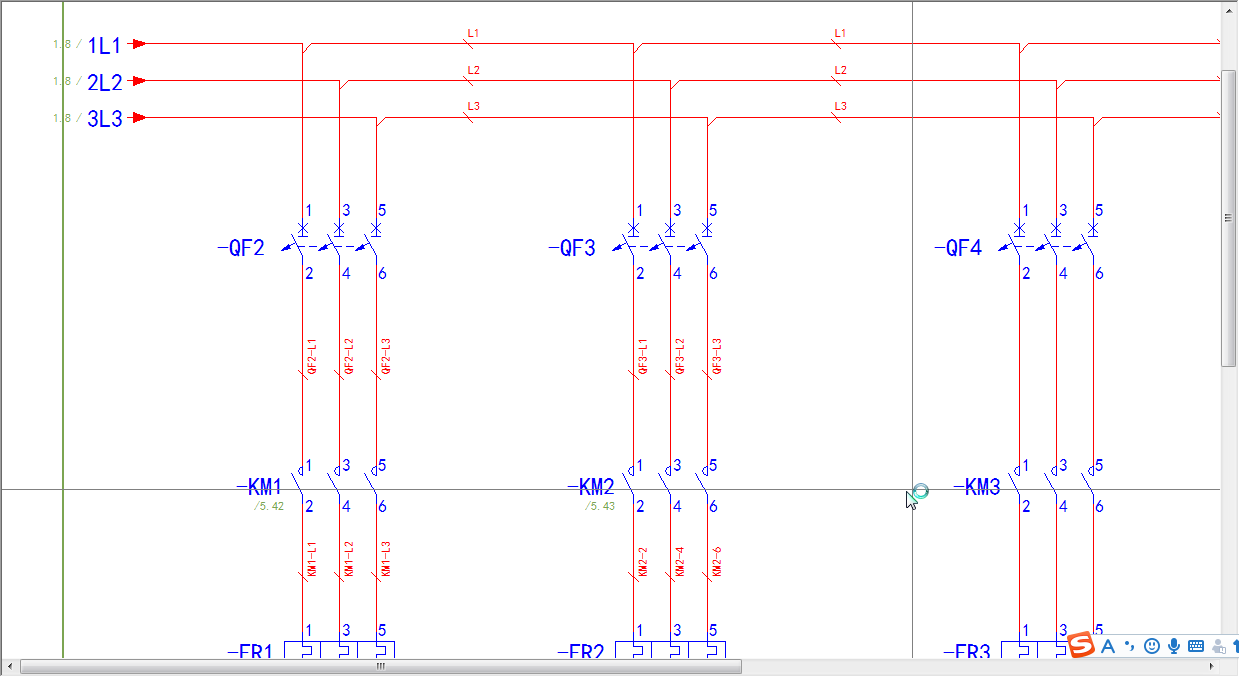Follow the /5.43 cross-reference under KM2
1239x677 pixels.
tap(600, 507)
